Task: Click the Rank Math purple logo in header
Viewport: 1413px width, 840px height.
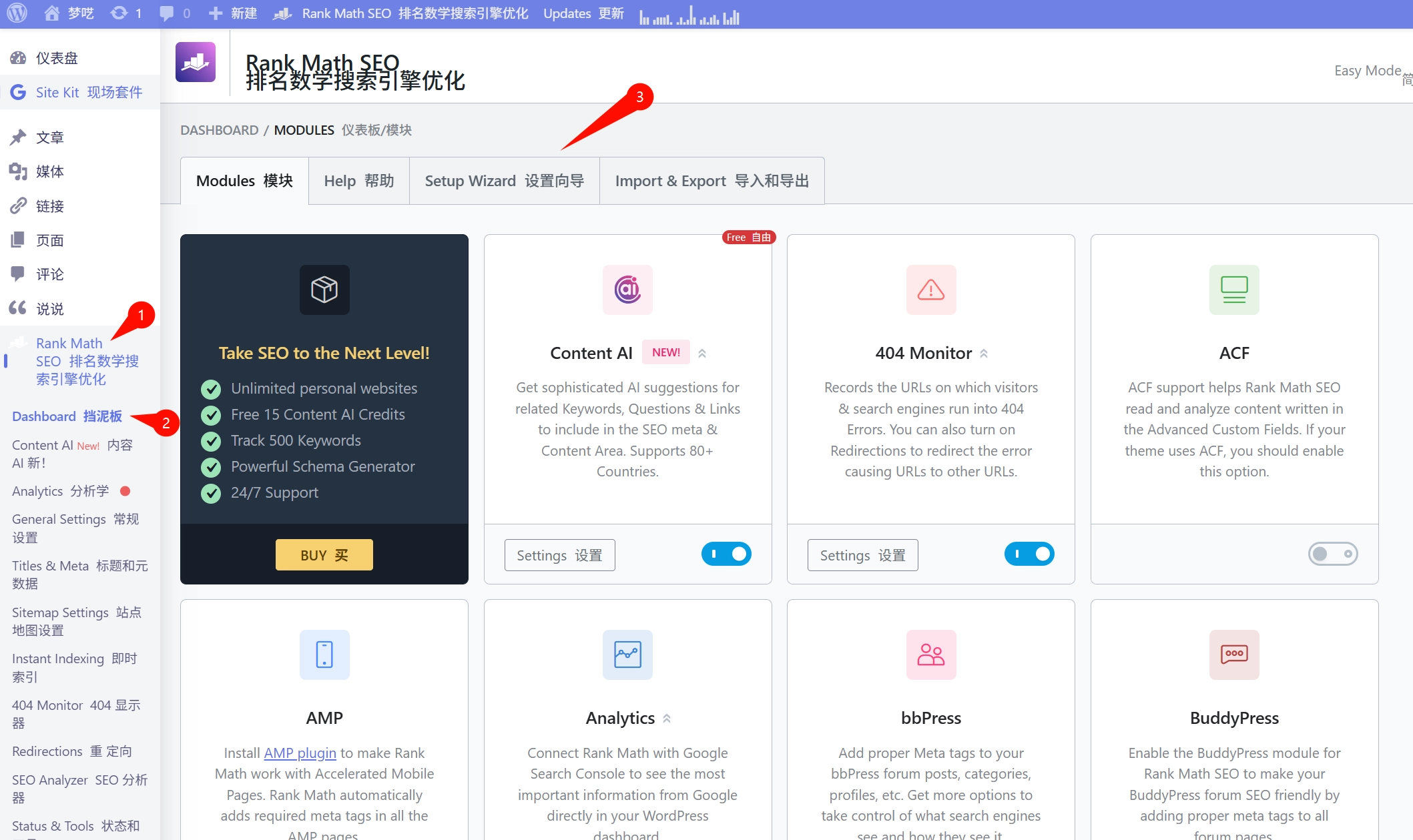Action: click(x=196, y=62)
